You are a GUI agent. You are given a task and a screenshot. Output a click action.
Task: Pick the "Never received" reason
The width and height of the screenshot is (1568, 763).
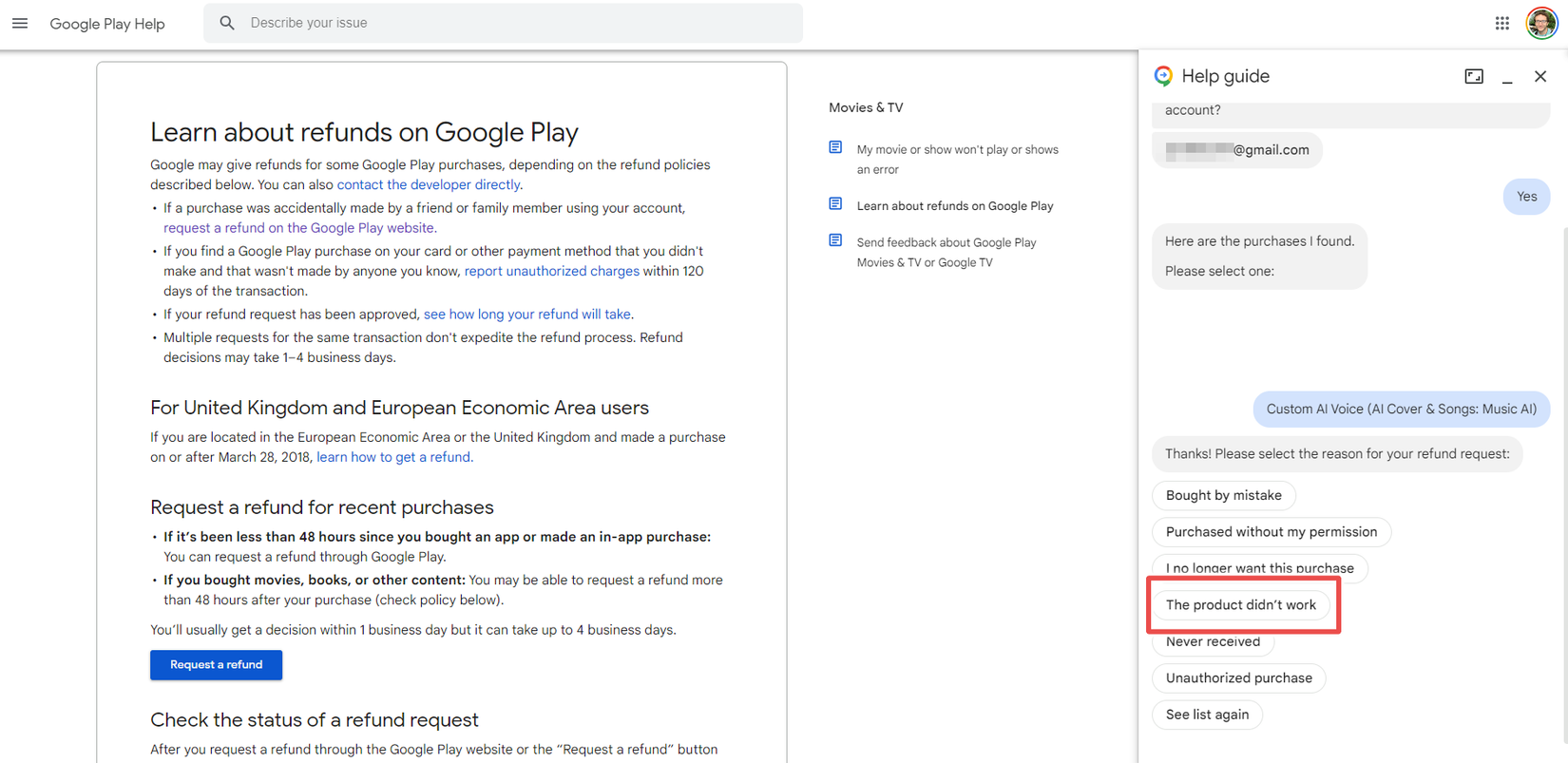tap(1213, 642)
